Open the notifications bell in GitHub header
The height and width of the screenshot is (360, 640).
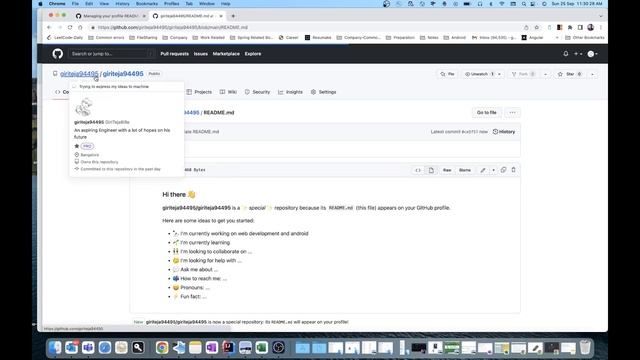click(566, 53)
